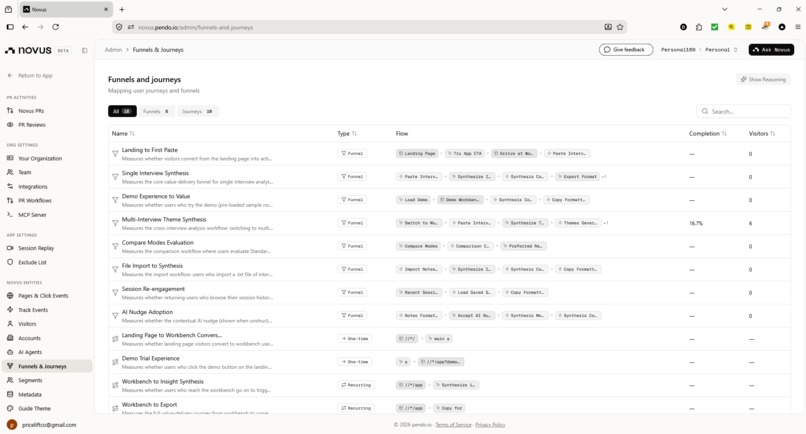This screenshot has width=806, height=434.
Task: Click the 16.7% completion value
Action: click(695, 223)
